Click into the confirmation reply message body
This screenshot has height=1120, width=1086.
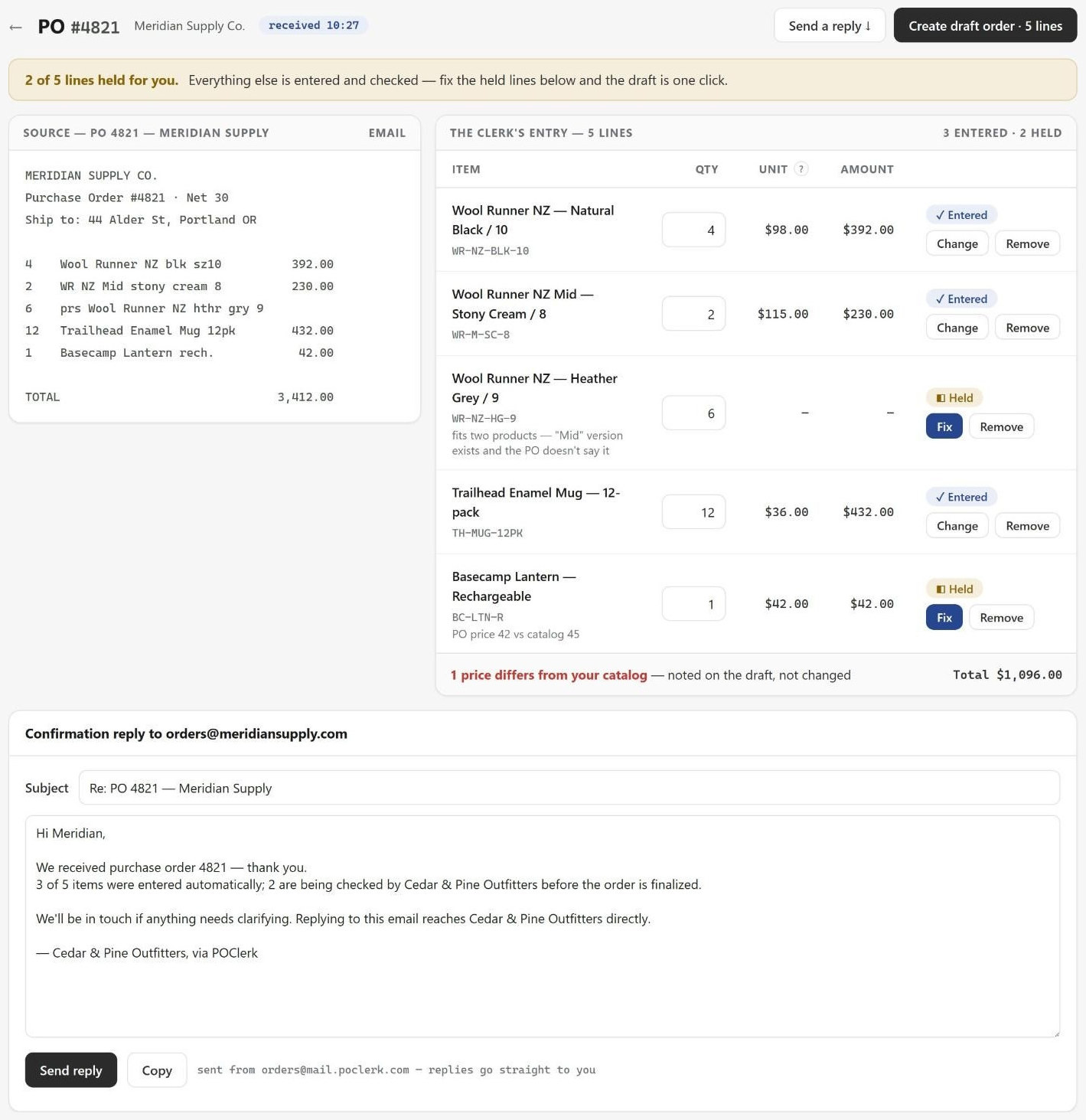(542, 926)
